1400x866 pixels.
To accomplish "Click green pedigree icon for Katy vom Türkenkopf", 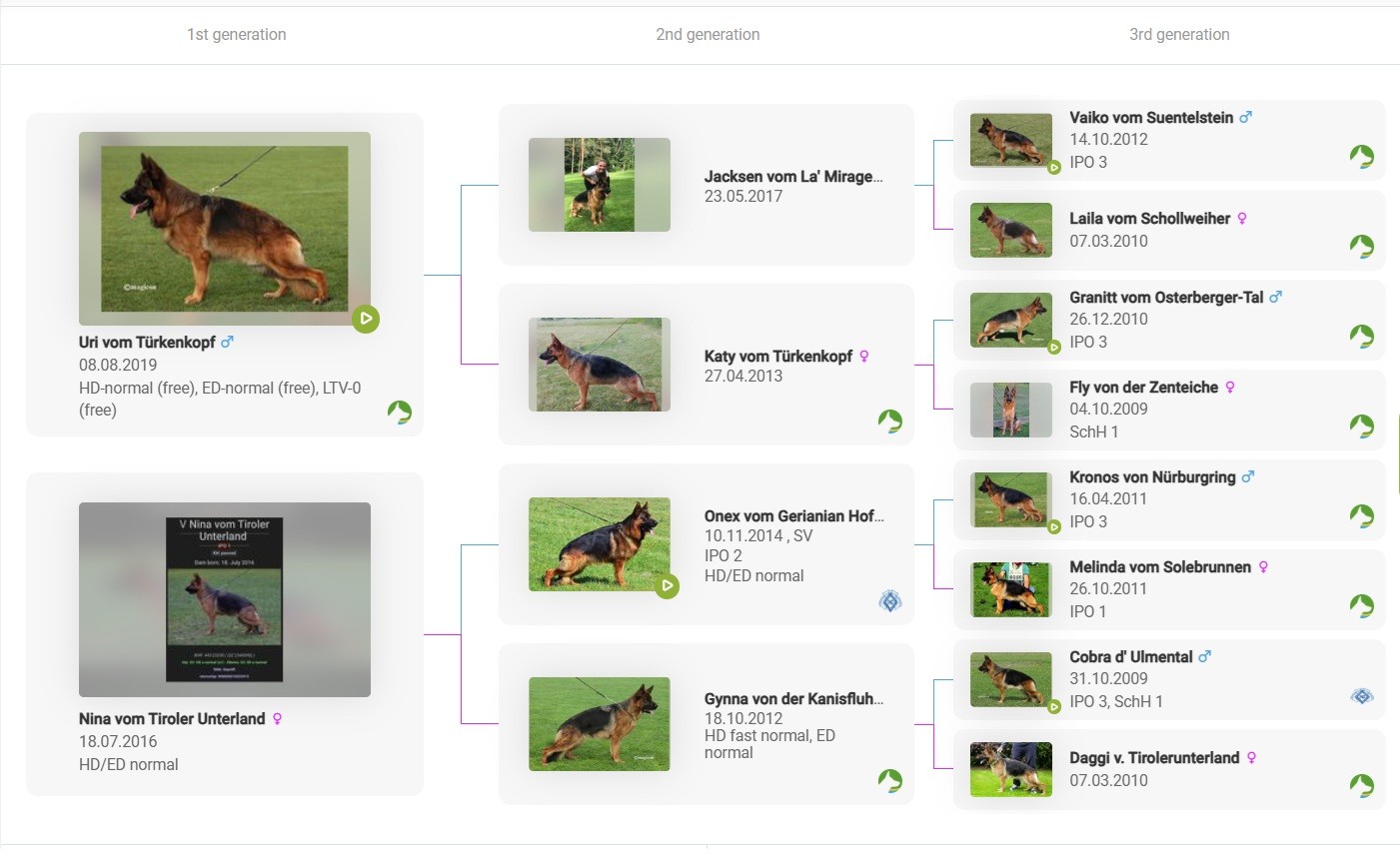I will pos(889,421).
